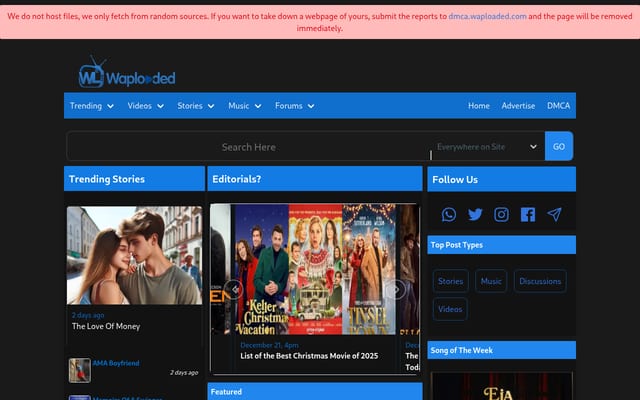Go to next editorial slide arrow
Image resolution: width=640 pixels, height=400 pixels.
point(396,289)
